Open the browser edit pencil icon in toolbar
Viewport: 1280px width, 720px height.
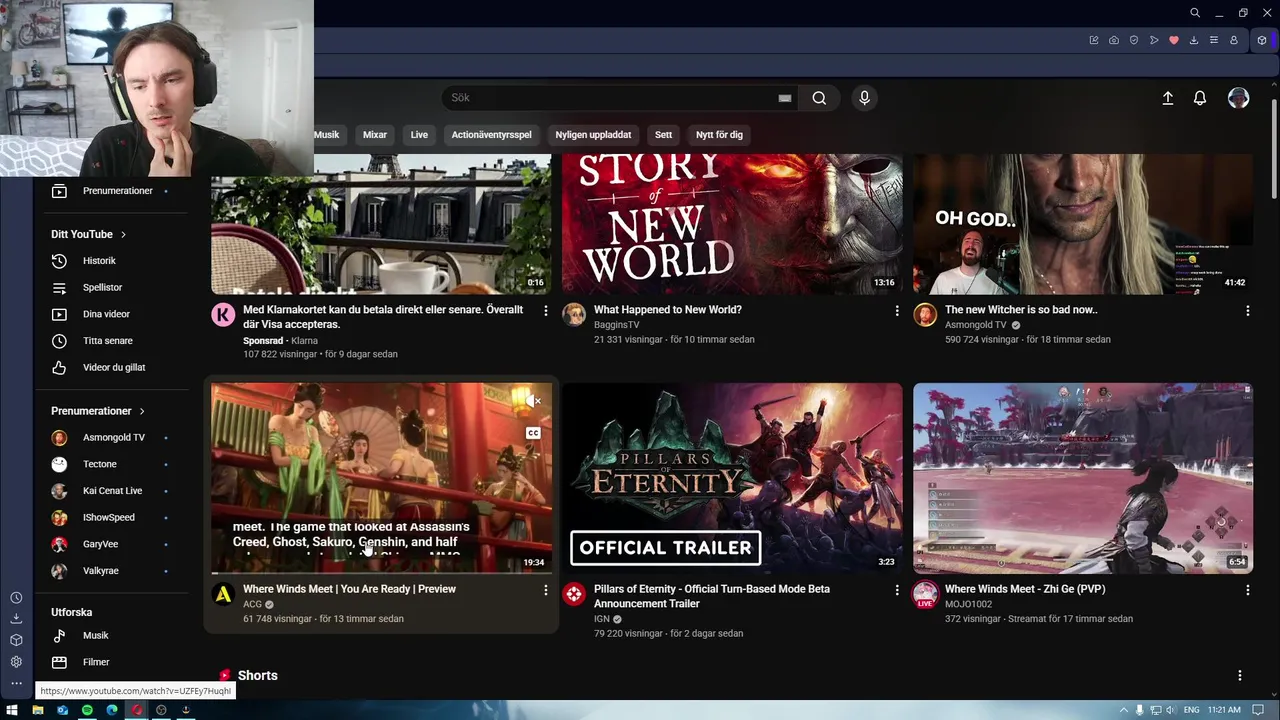tap(1094, 40)
